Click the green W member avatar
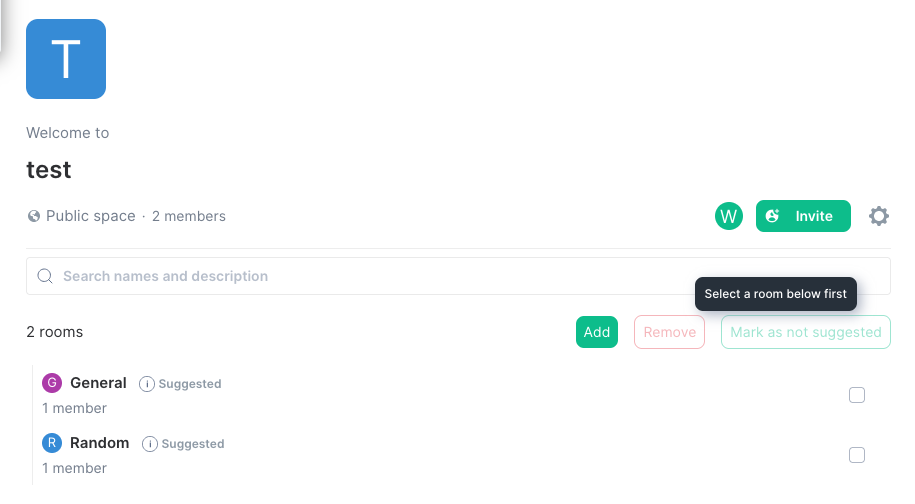Image resolution: width=915 pixels, height=504 pixels. click(728, 216)
